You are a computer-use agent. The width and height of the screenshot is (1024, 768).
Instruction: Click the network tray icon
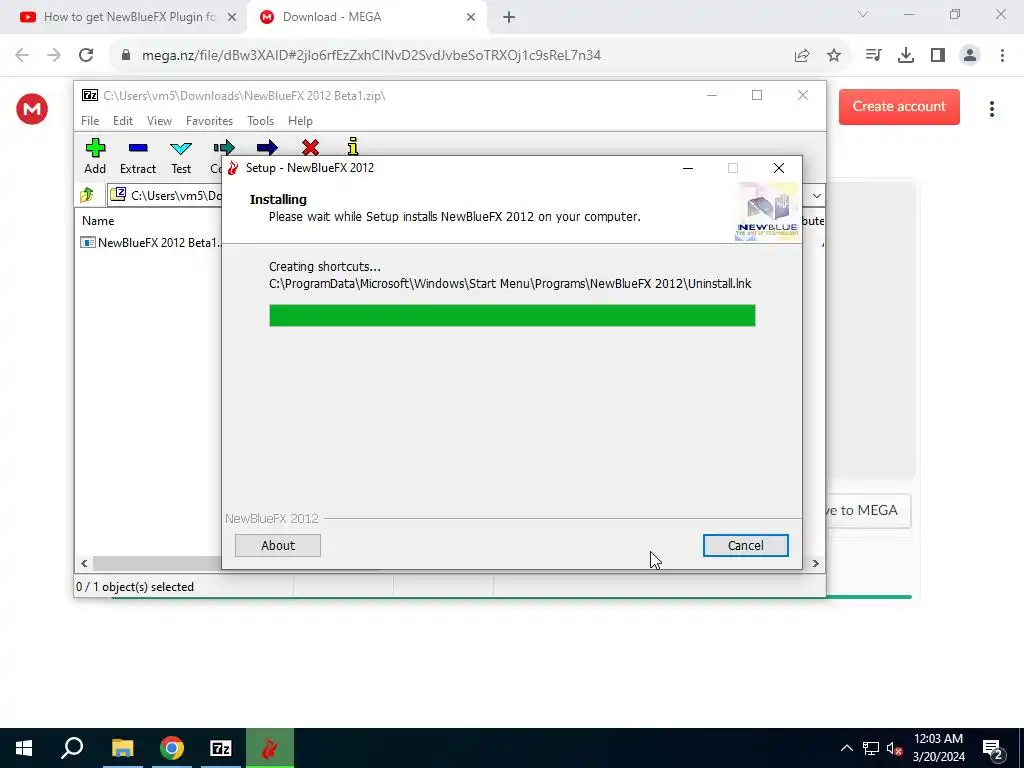click(x=871, y=748)
